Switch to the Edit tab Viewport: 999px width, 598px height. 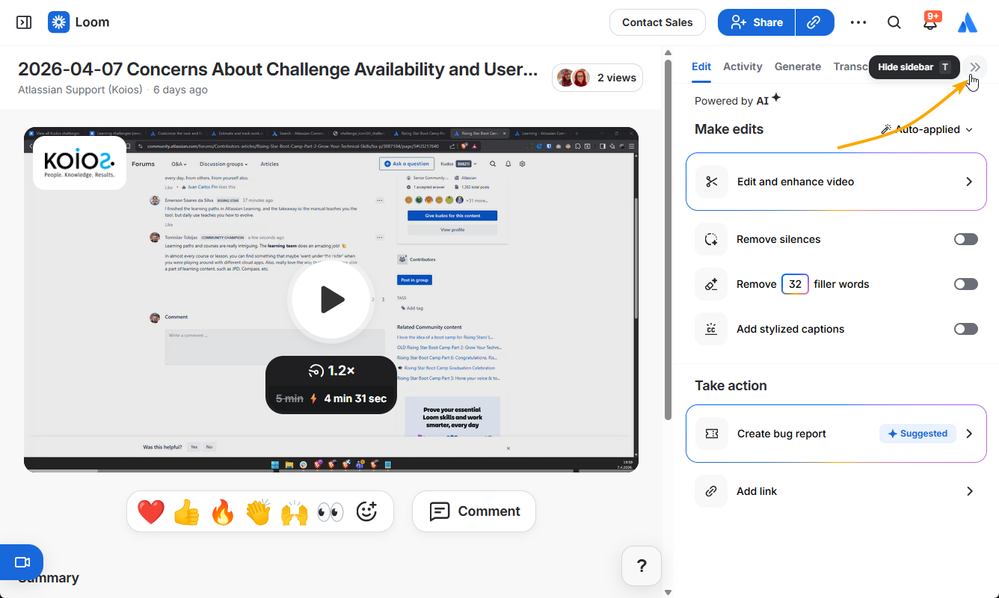(701, 67)
